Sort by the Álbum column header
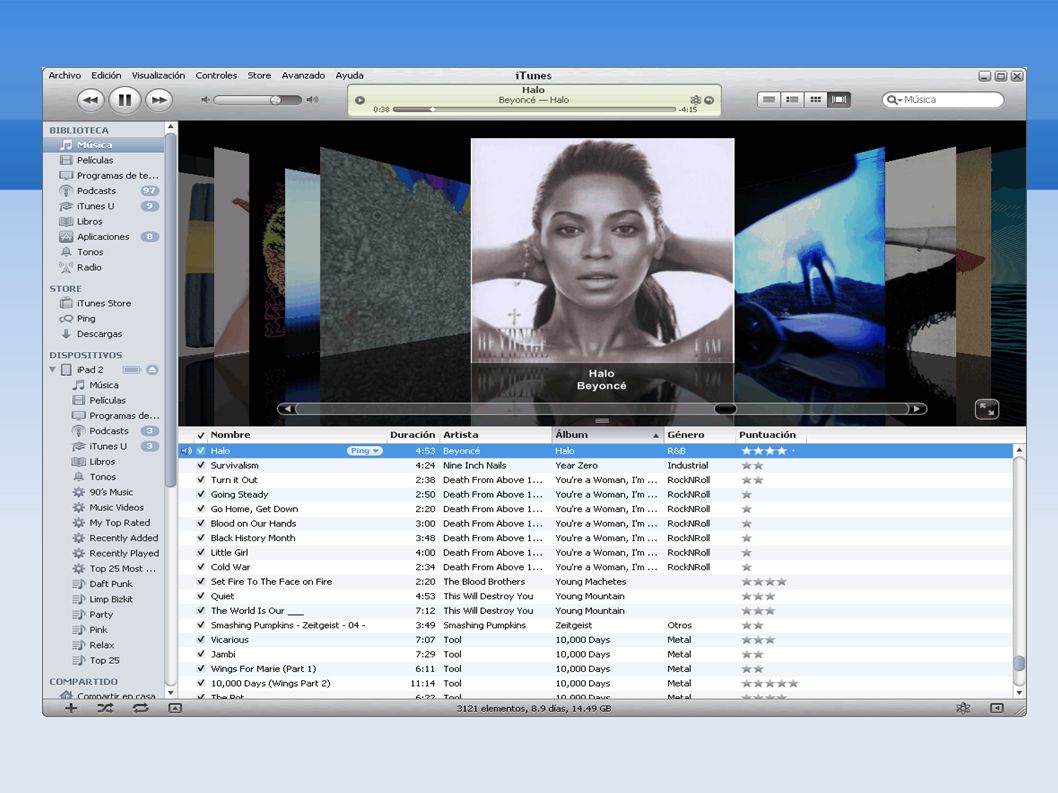1058x793 pixels. click(607, 435)
